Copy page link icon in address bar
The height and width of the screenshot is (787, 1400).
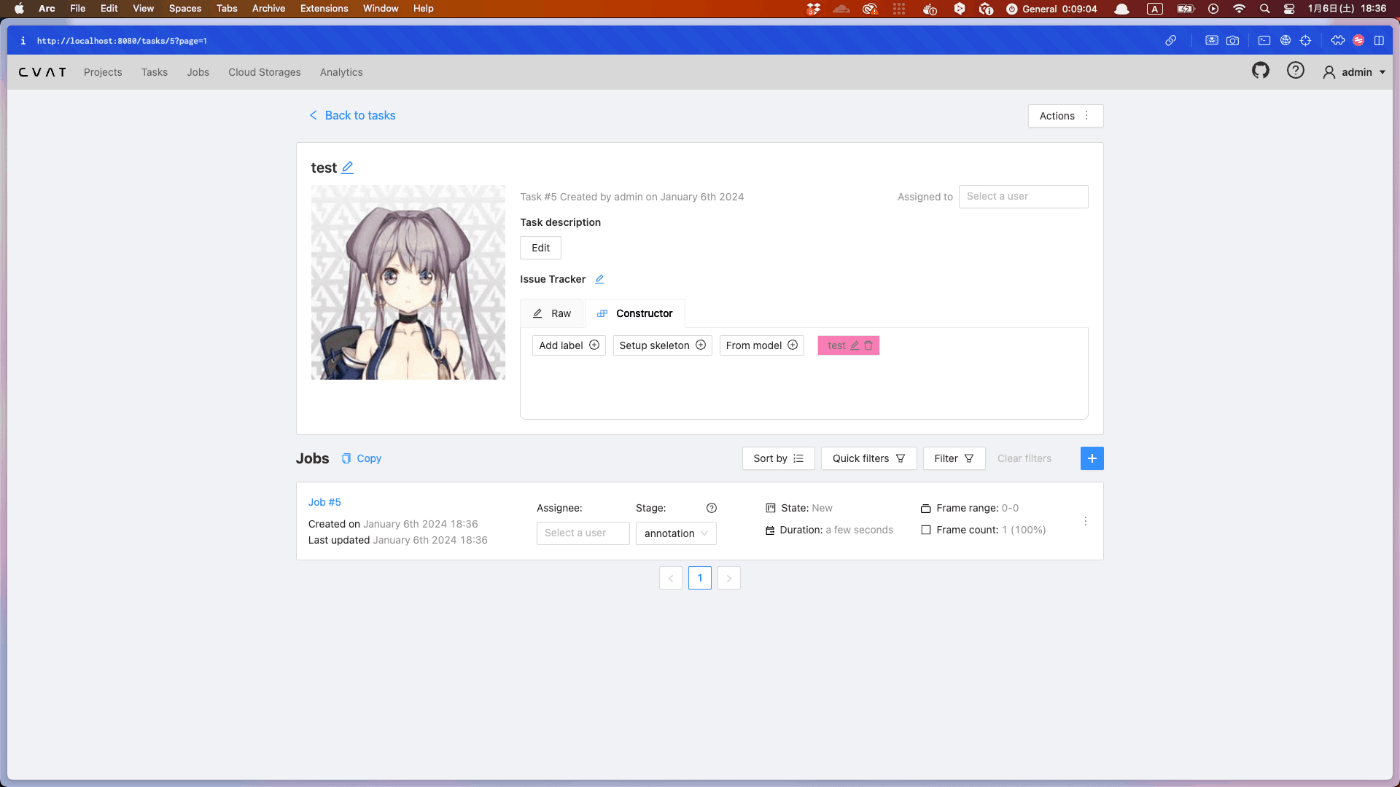(1170, 41)
